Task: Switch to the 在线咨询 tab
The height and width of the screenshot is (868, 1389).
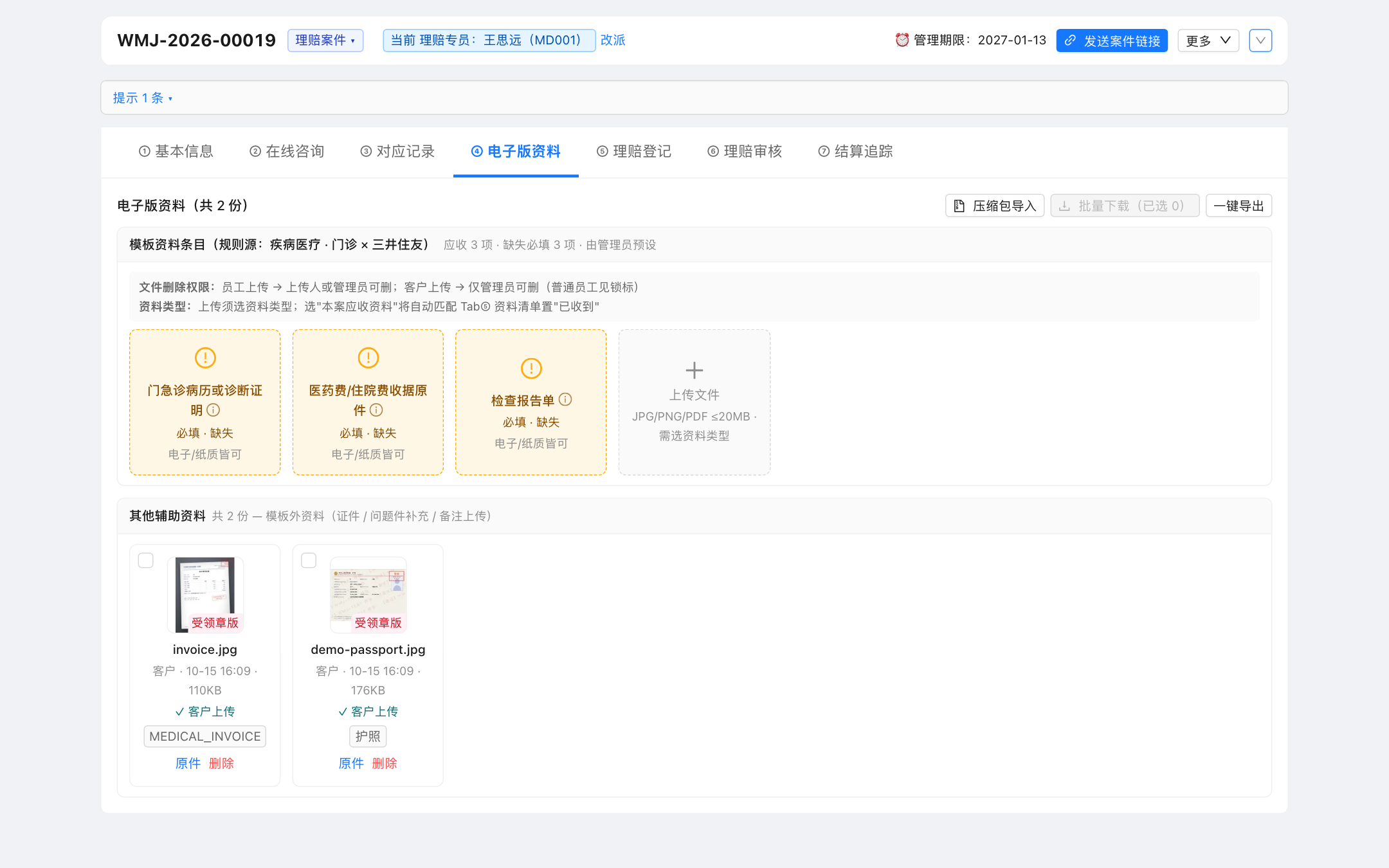Action: tap(287, 152)
